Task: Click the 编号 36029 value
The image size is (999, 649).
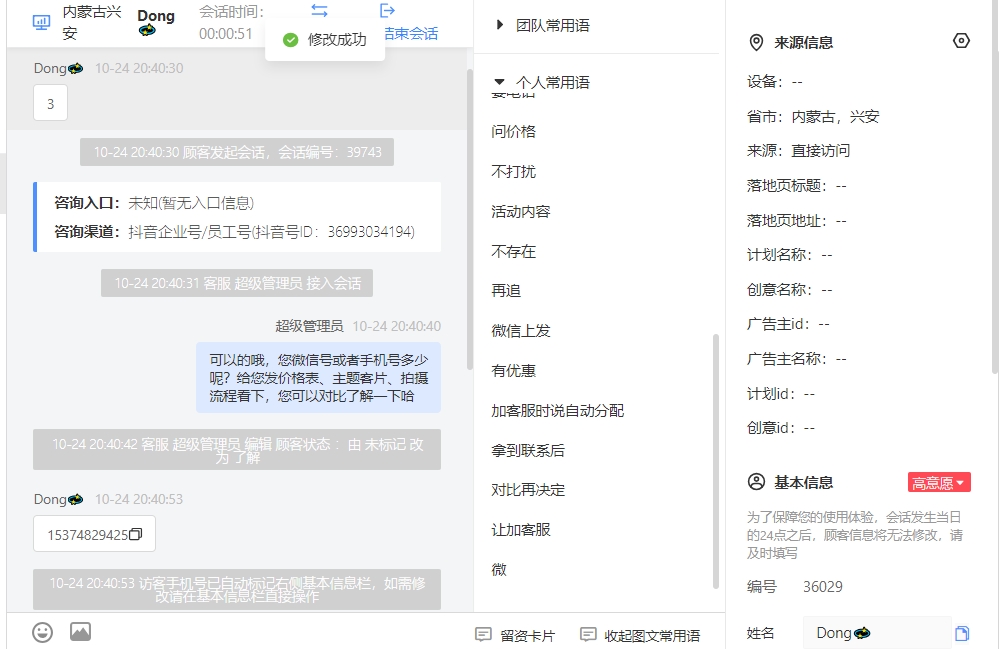Action: tap(823, 587)
